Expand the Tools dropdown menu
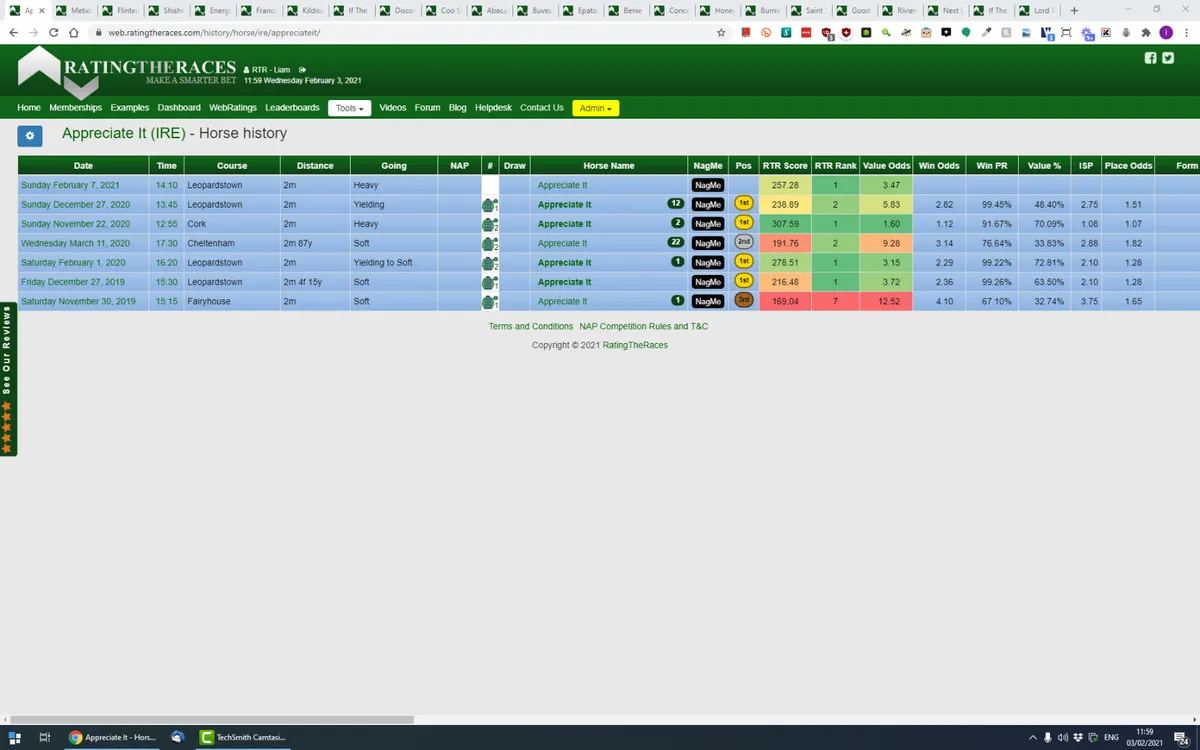The width and height of the screenshot is (1200, 750). [x=349, y=108]
